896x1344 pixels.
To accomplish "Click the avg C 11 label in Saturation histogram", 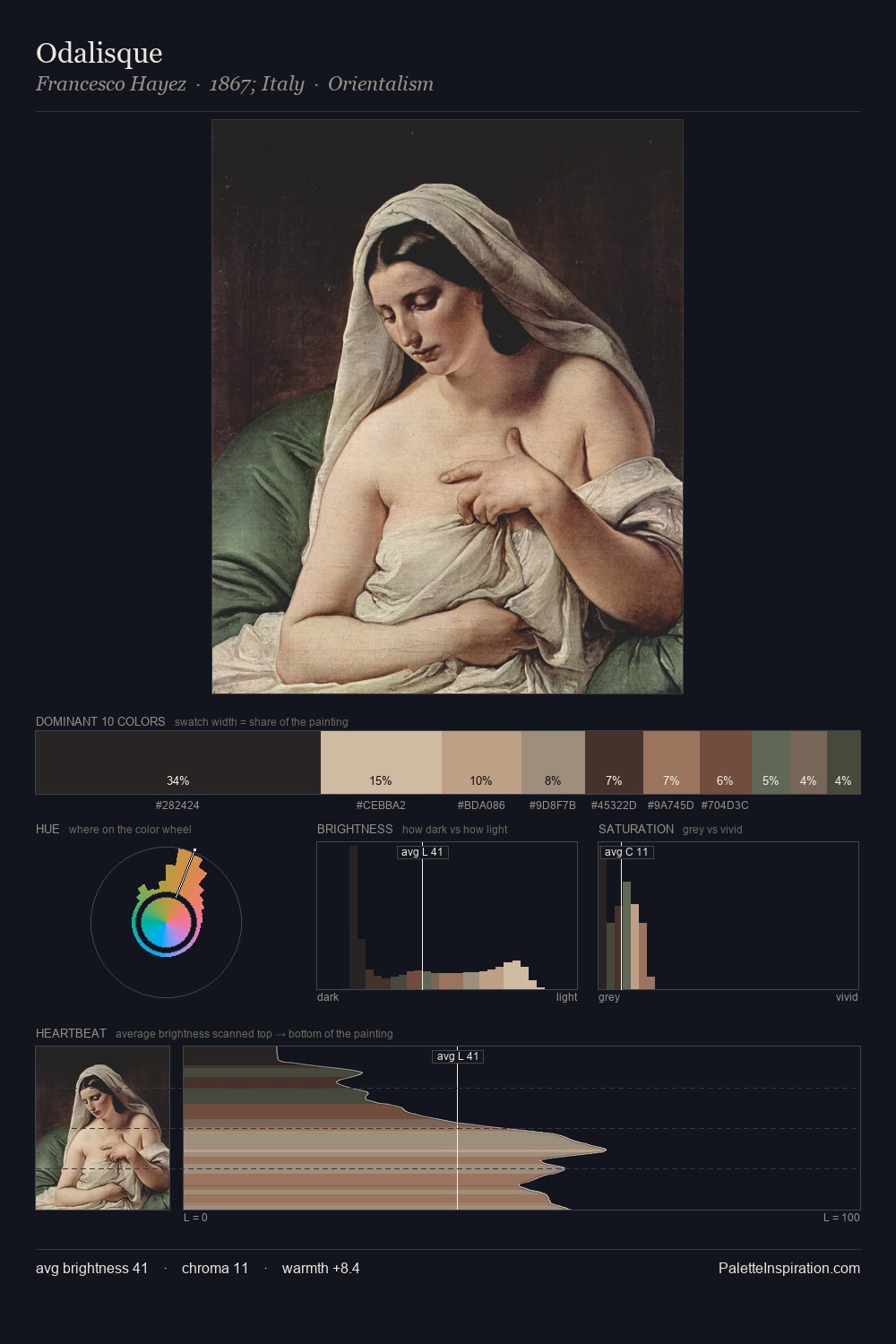I will tap(626, 852).
